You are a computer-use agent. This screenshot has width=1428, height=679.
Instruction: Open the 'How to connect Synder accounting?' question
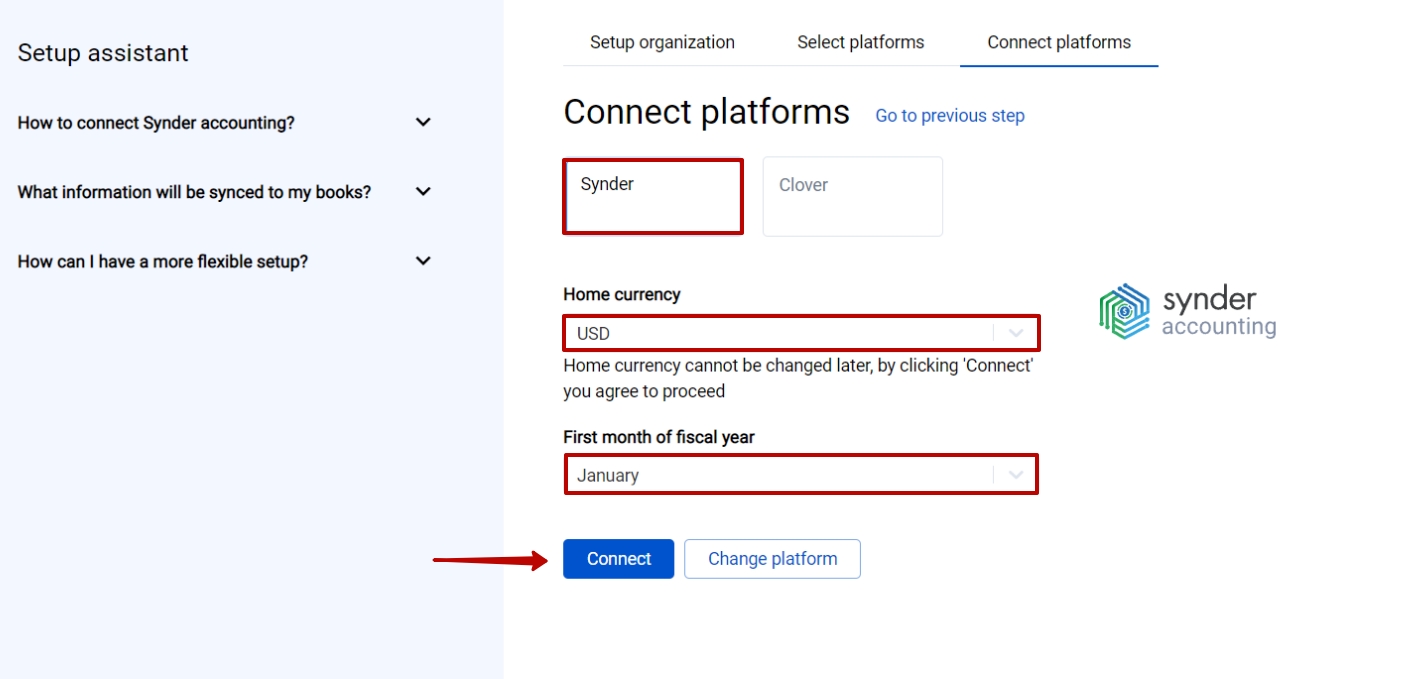(156, 123)
